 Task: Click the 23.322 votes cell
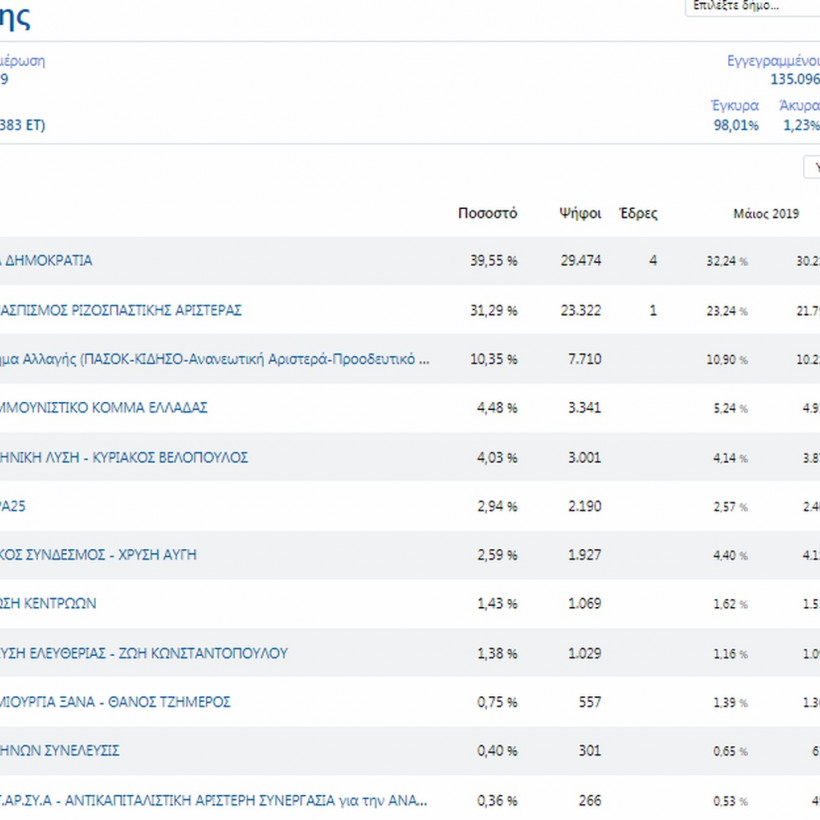[581, 311]
